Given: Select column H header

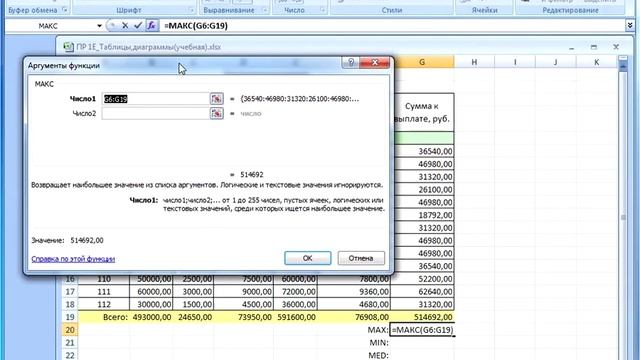Looking at the screenshot, I should pyautogui.click(x=474, y=62).
